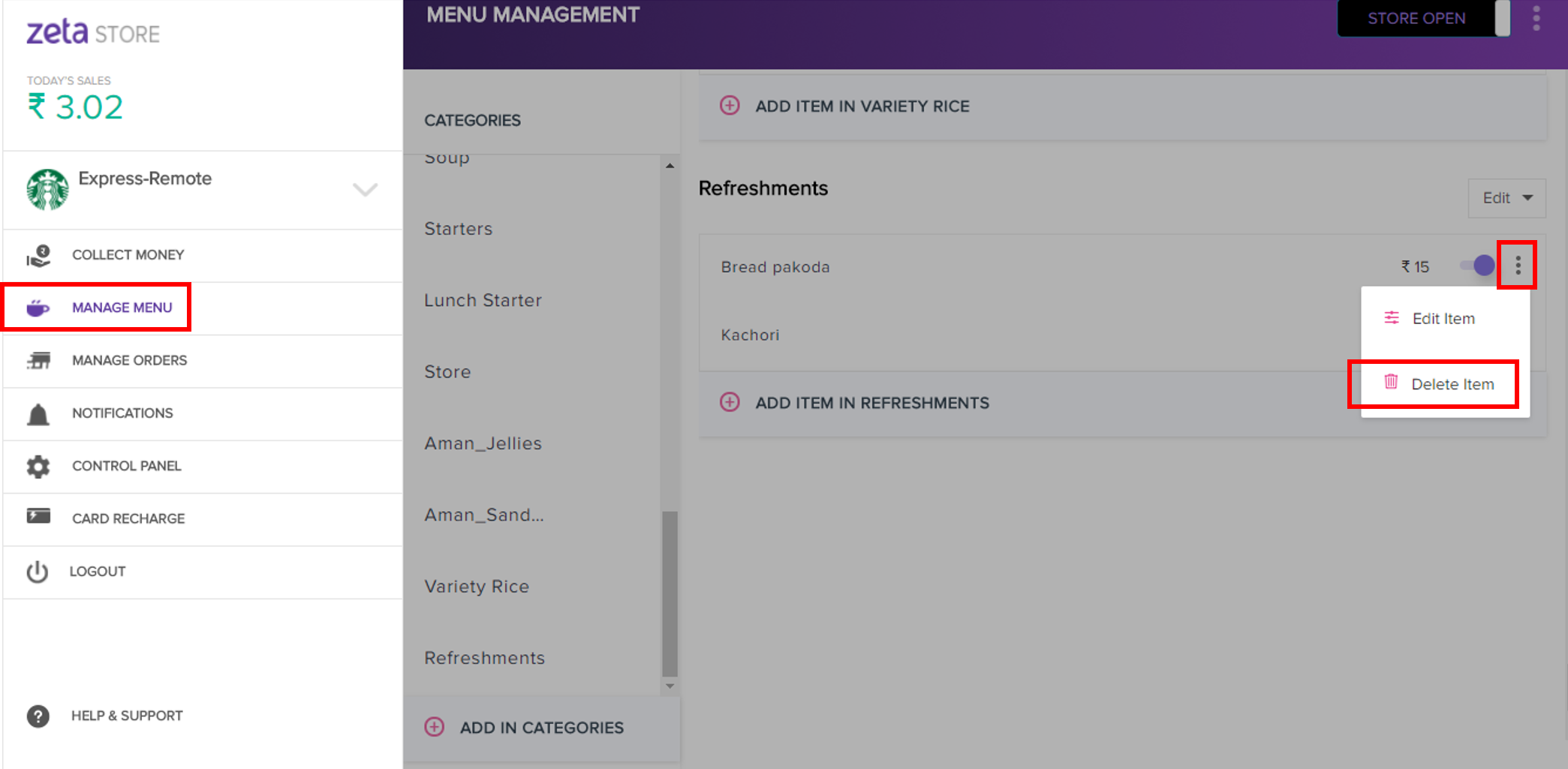The height and width of the screenshot is (769, 1568).
Task: Click the Bread pakoda item name
Action: [775, 267]
